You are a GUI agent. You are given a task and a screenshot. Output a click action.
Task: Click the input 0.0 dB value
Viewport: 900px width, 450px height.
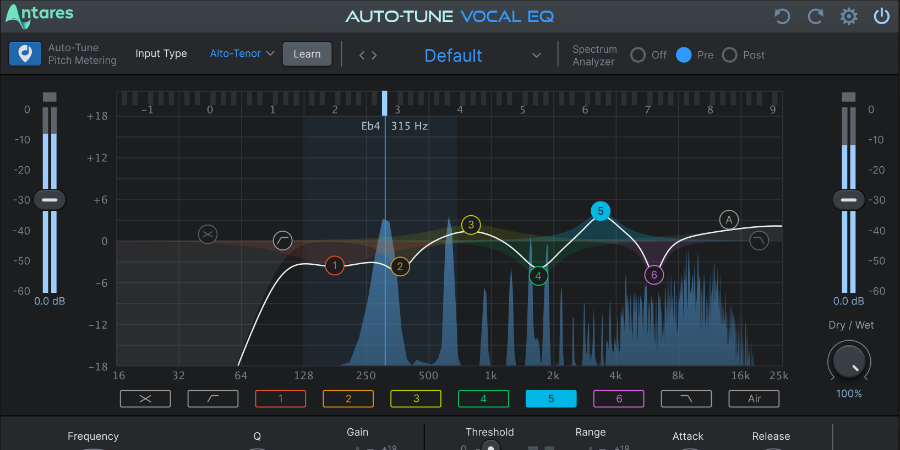[49, 301]
